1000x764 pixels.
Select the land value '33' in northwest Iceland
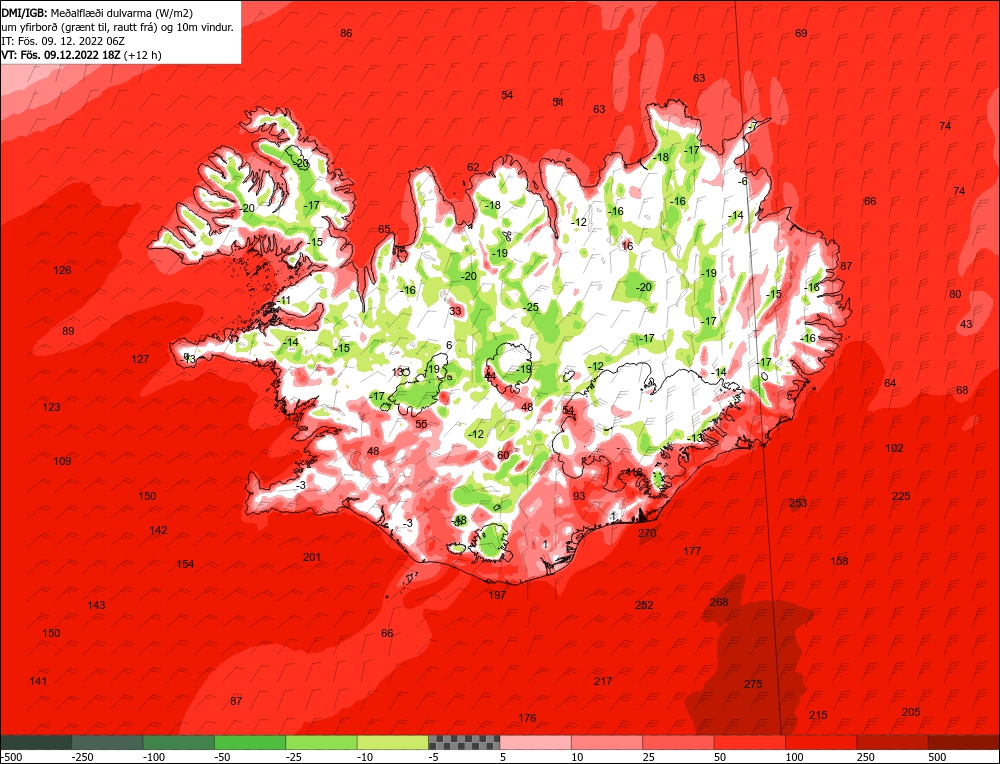click(x=455, y=311)
